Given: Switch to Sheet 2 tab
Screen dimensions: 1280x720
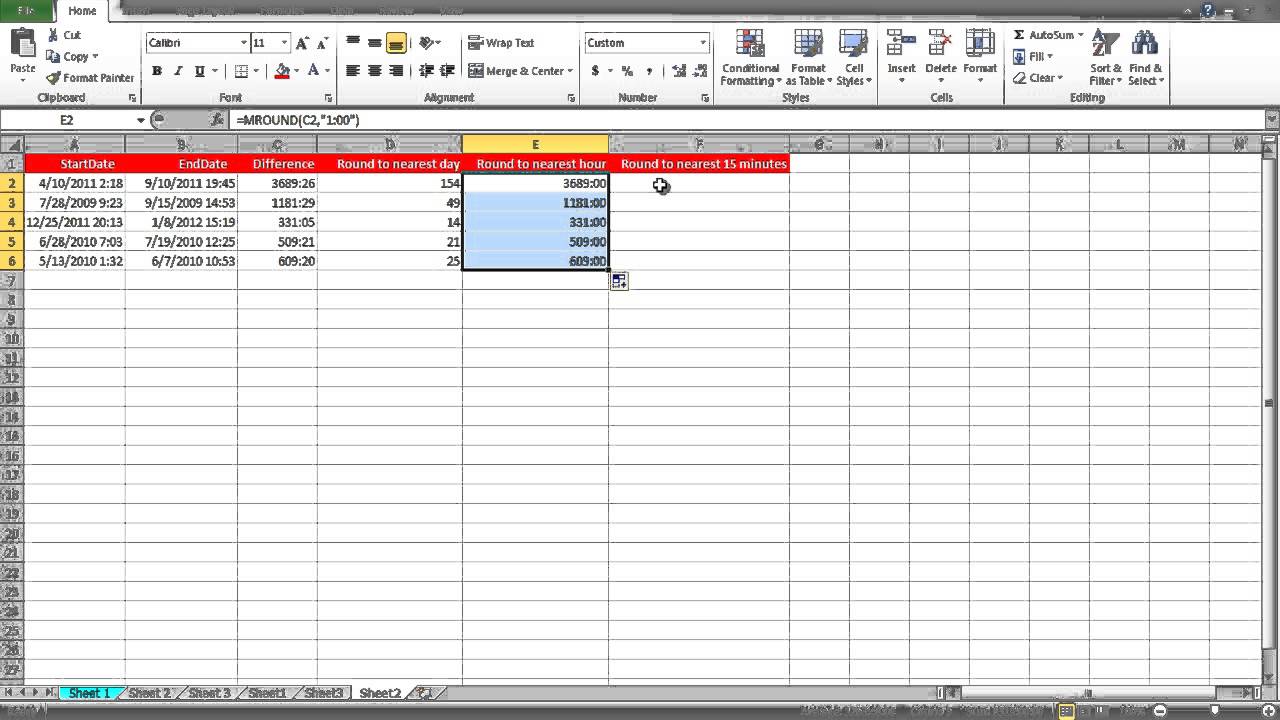Looking at the screenshot, I should click(149, 693).
